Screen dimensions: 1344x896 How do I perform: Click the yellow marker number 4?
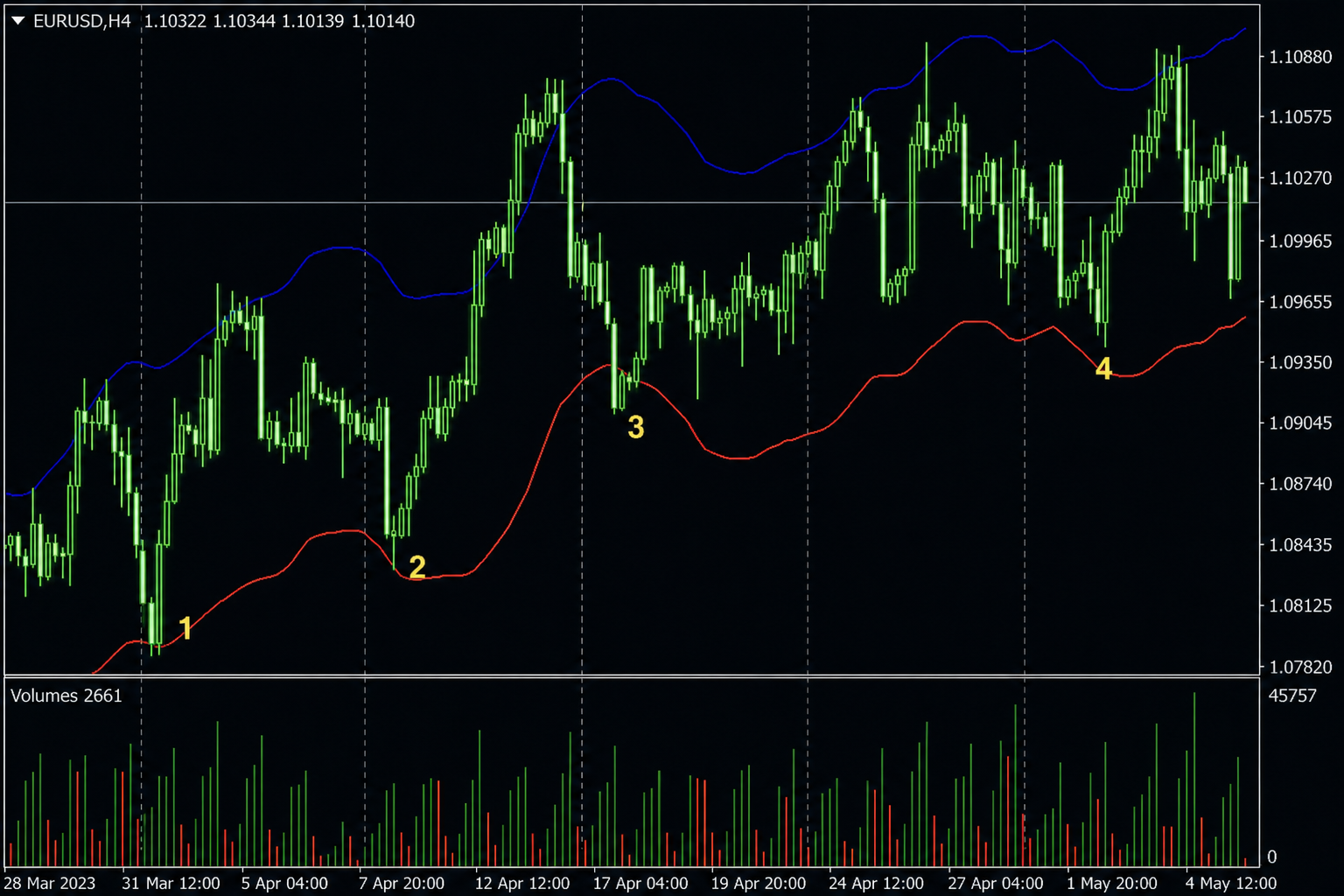coord(1103,368)
